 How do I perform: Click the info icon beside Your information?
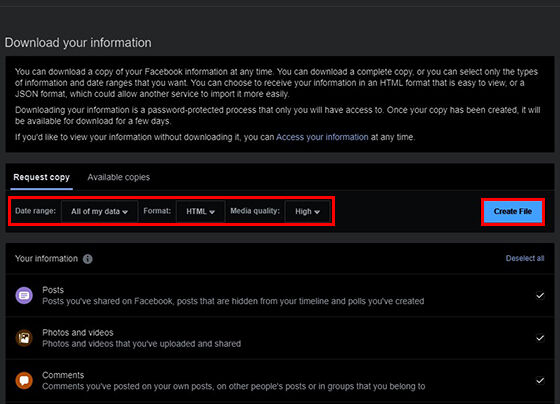pos(88,259)
